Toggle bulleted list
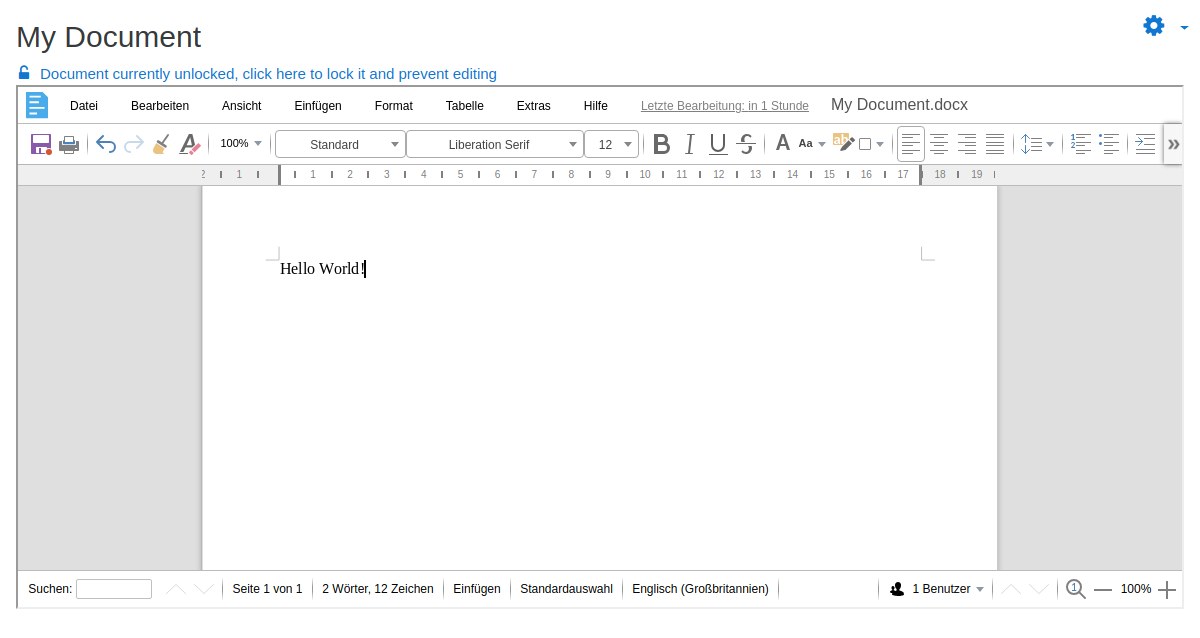Image resolution: width=1200 pixels, height=638 pixels. (x=1109, y=144)
